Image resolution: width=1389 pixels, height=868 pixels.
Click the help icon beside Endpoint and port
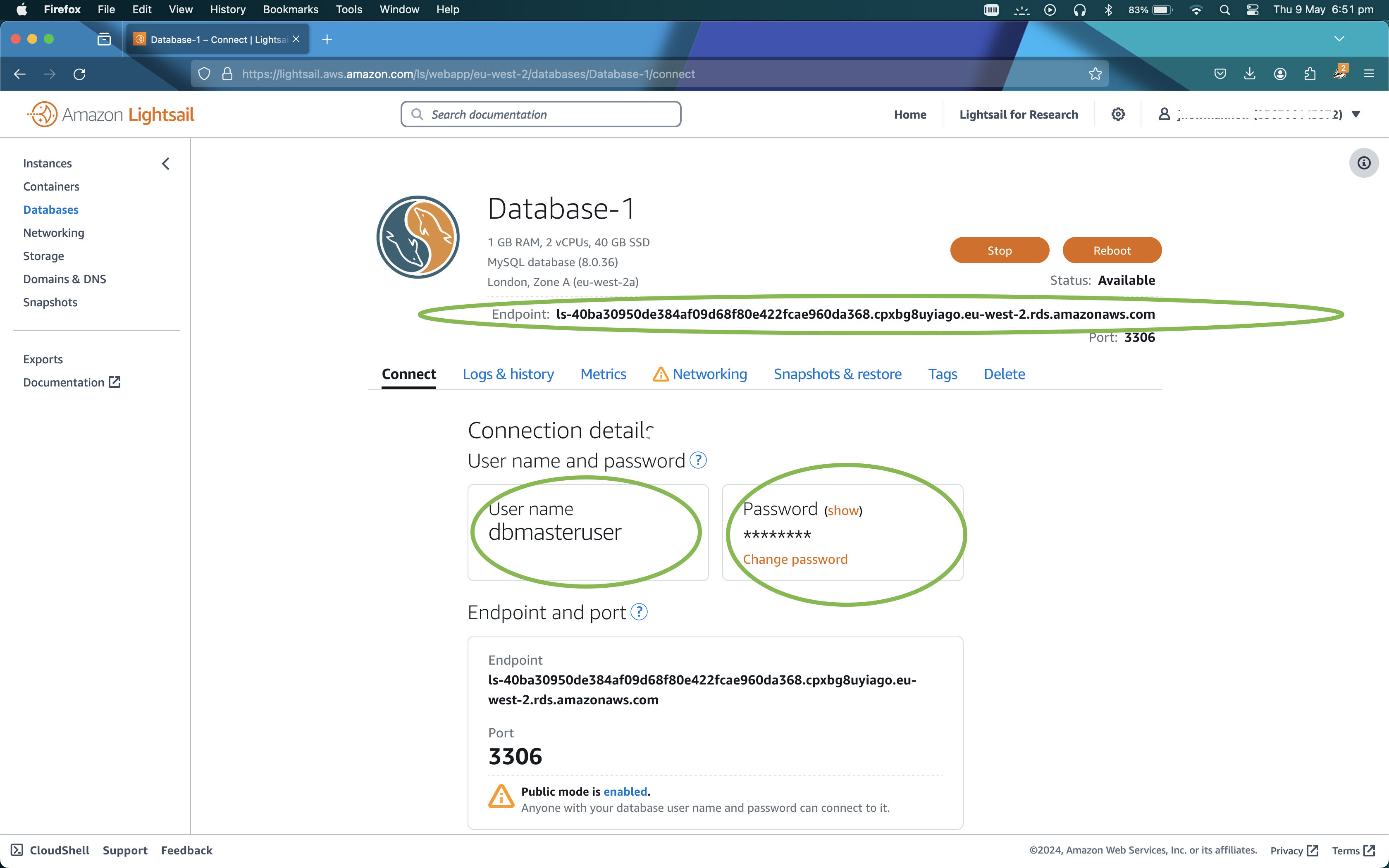pos(639,612)
